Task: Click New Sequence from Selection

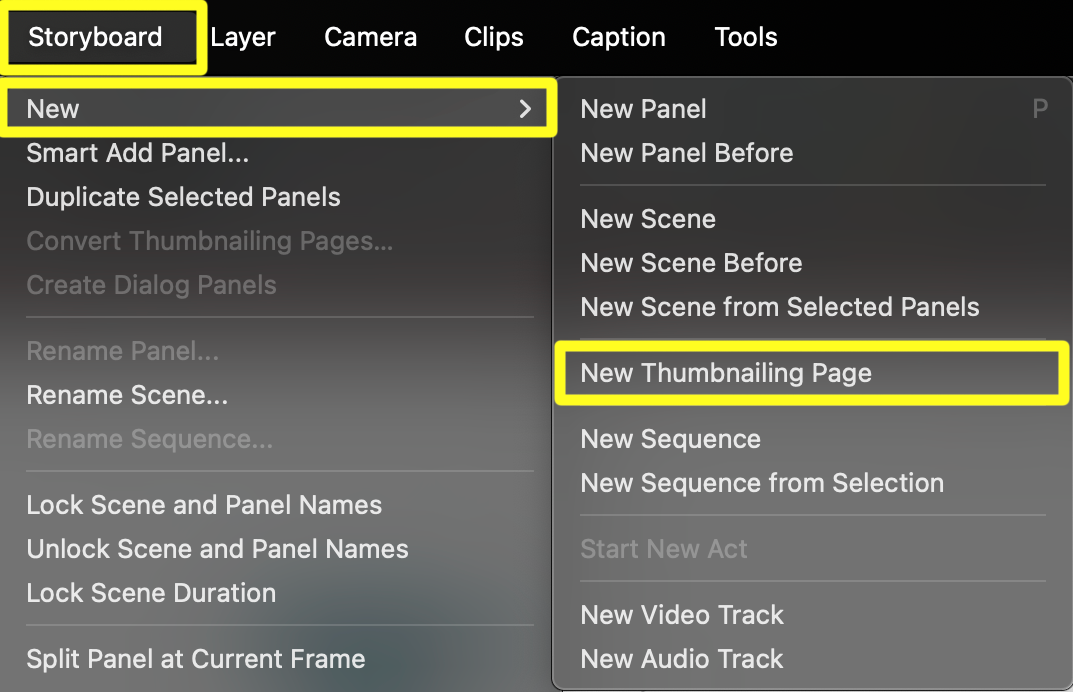Action: (x=762, y=483)
